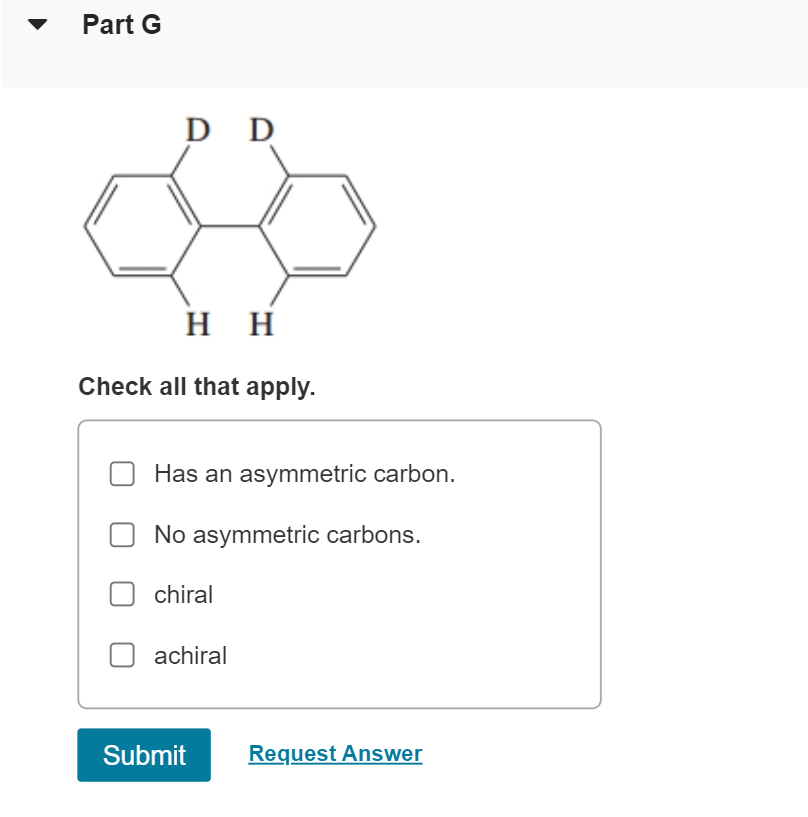Image resolution: width=808 pixels, height=817 pixels.
Task: Click the 'chiral' option label
Action: [183, 595]
